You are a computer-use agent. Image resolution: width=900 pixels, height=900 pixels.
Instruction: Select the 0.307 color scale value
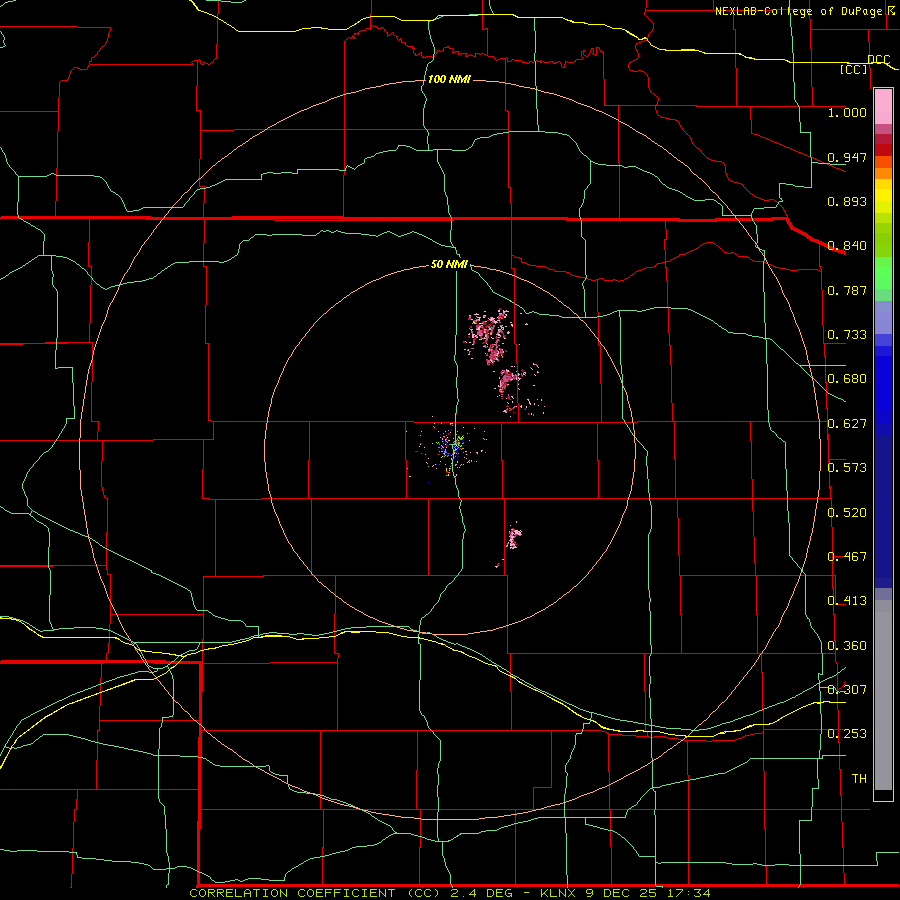pyautogui.click(x=847, y=689)
